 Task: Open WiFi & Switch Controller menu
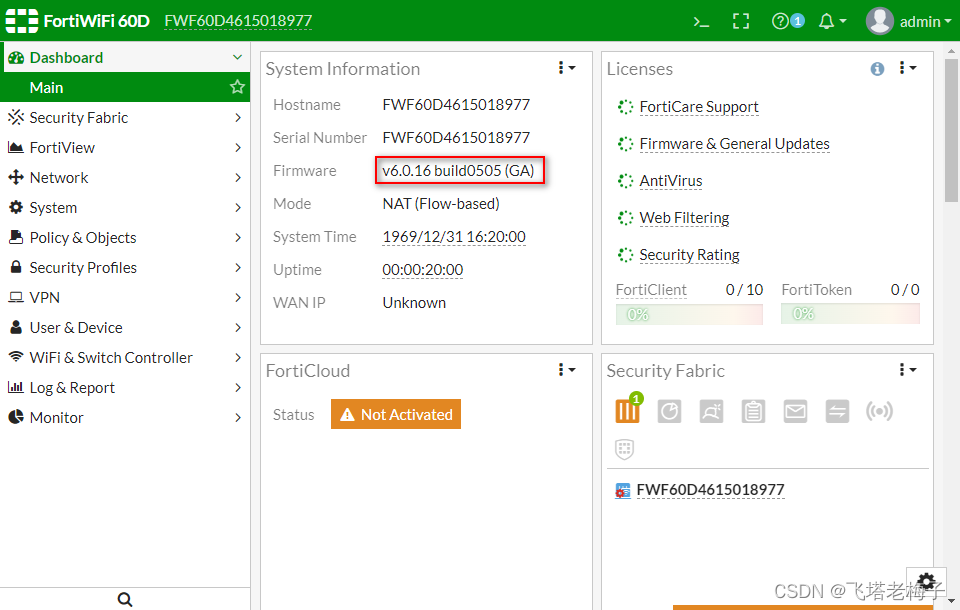point(125,358)
